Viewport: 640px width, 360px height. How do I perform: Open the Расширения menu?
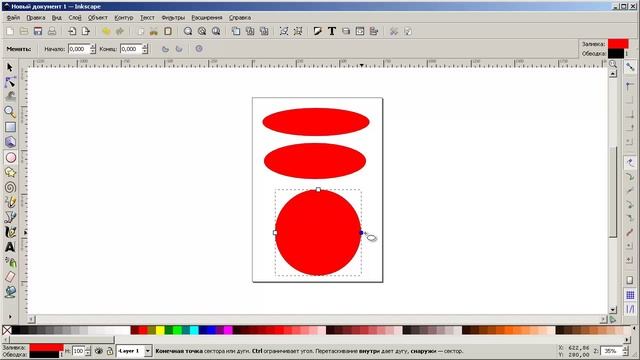click(207, 18)
